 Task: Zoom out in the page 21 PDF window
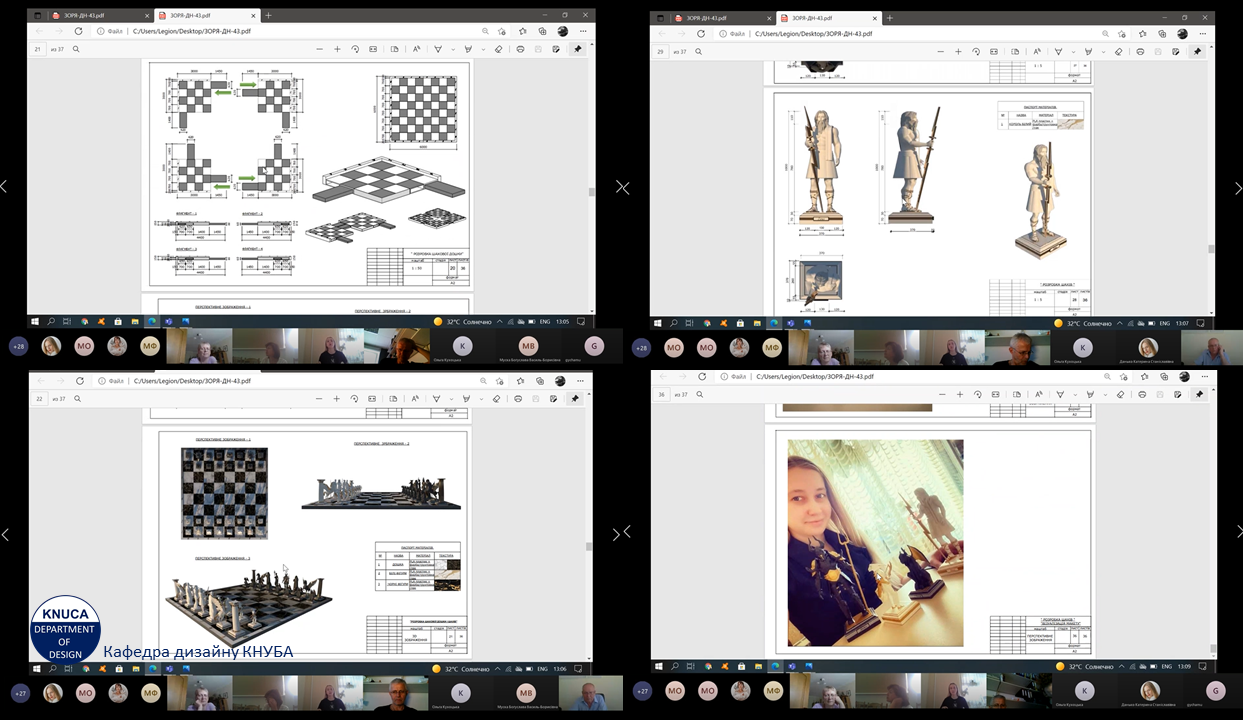click(x=319, y=49)
